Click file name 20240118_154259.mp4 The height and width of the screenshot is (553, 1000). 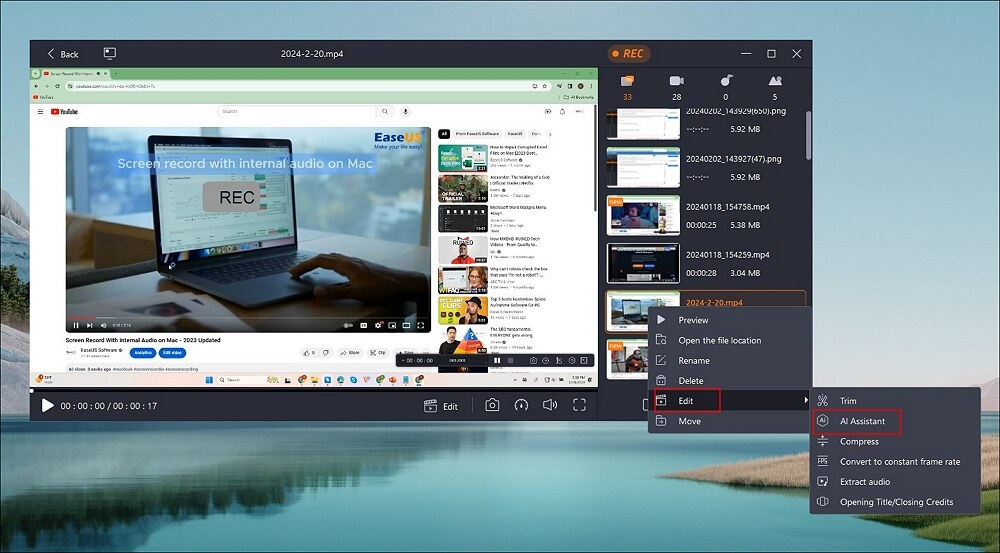728,254
